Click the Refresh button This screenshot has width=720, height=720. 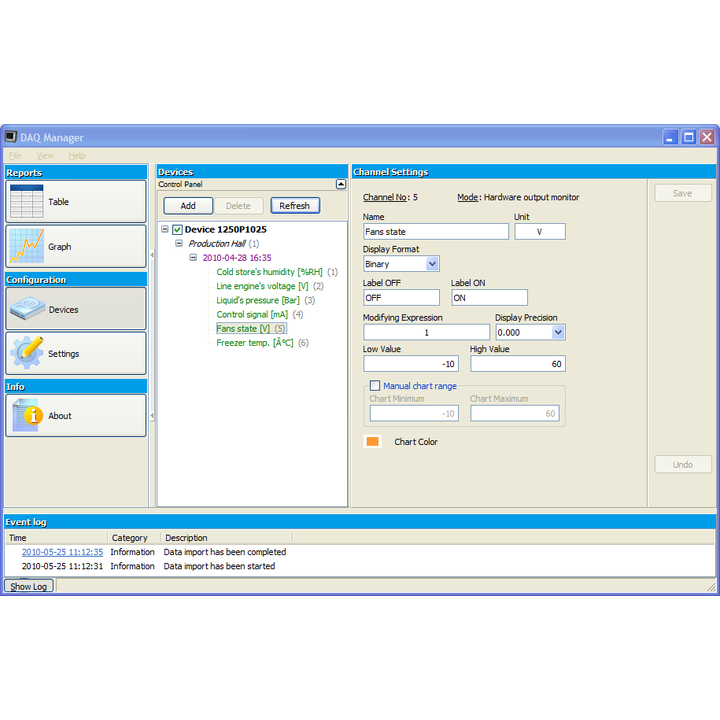295,205
